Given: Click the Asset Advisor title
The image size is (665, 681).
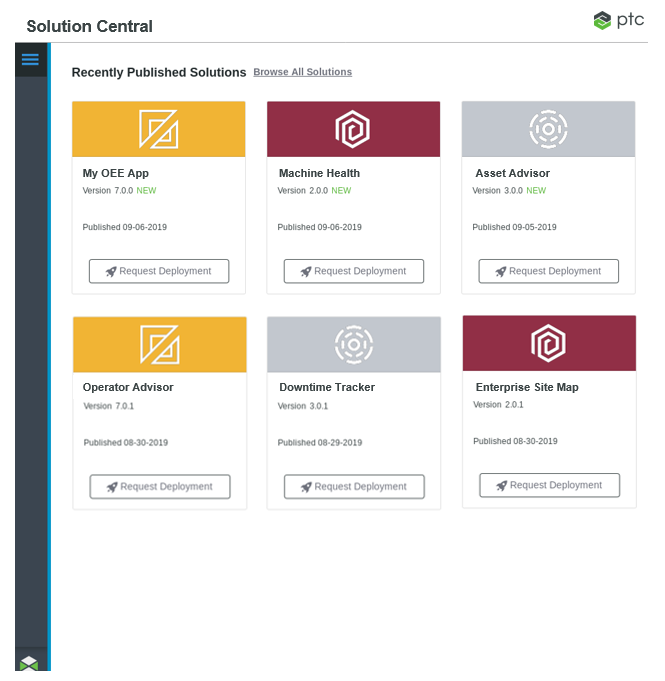Looking at the screenshot, I should click(x=513, y=173).
